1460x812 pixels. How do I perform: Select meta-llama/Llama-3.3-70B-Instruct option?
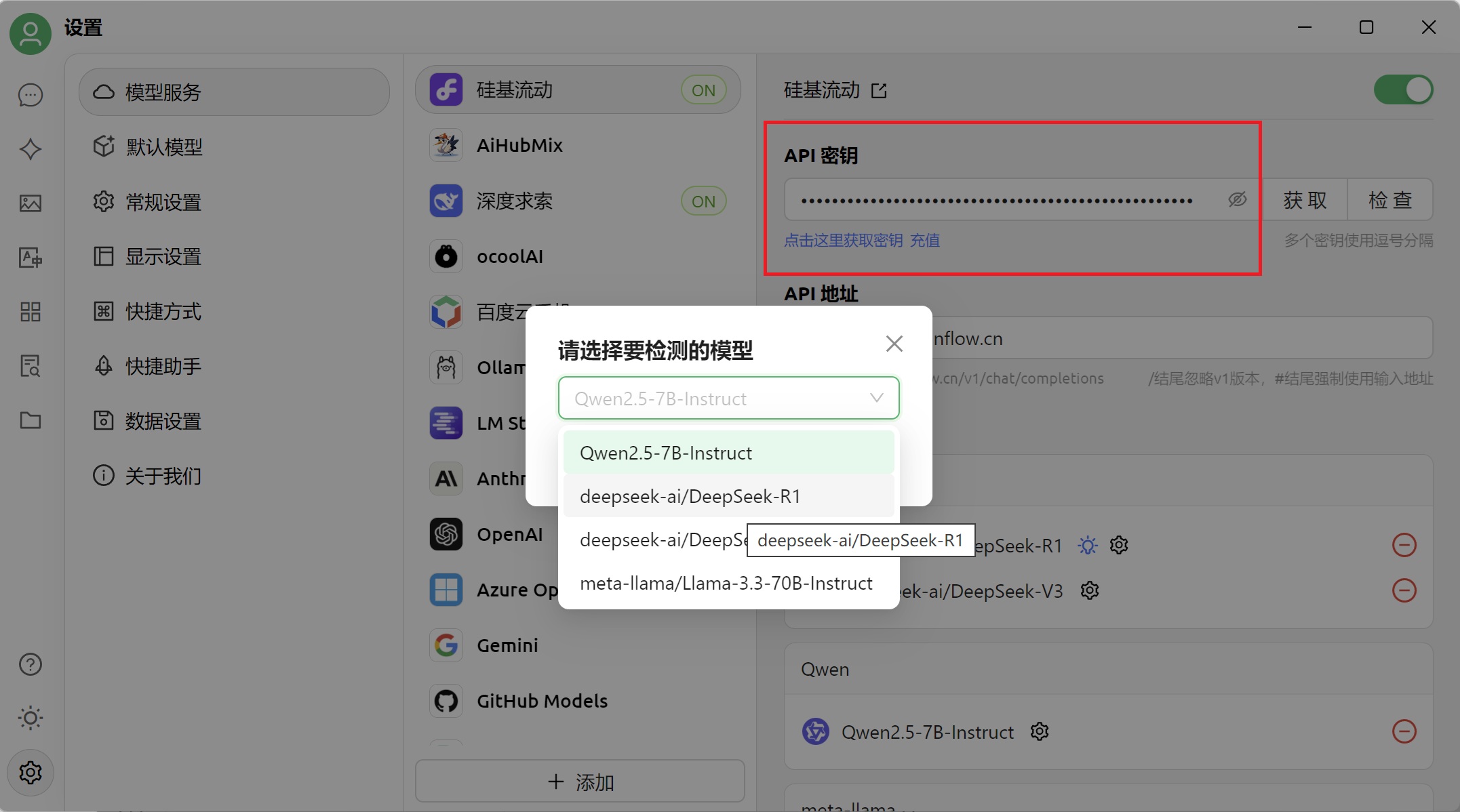[x=729, y=583]
